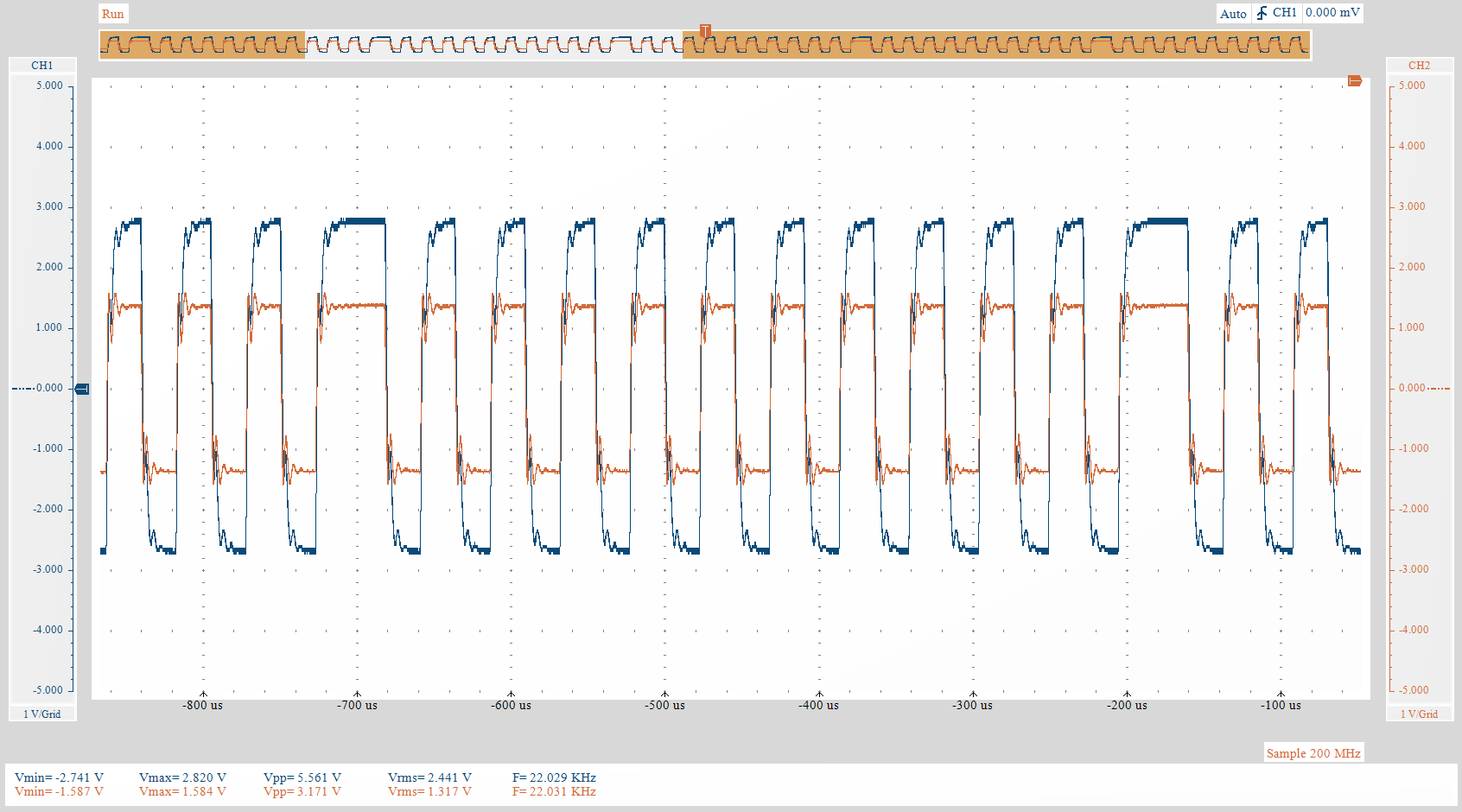Click the Vpp= 5.561 V reading
The width and height of the screenshot is (1462, 812).
(x=302, y=777)
